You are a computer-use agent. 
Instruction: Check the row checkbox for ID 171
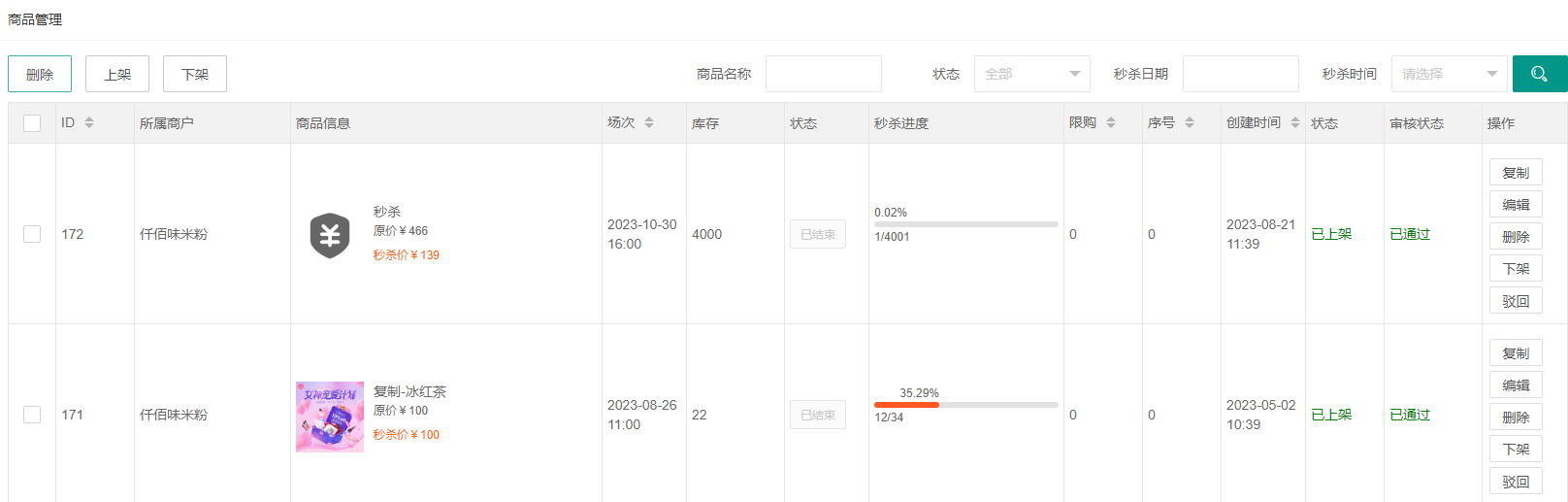click(32, 415)
